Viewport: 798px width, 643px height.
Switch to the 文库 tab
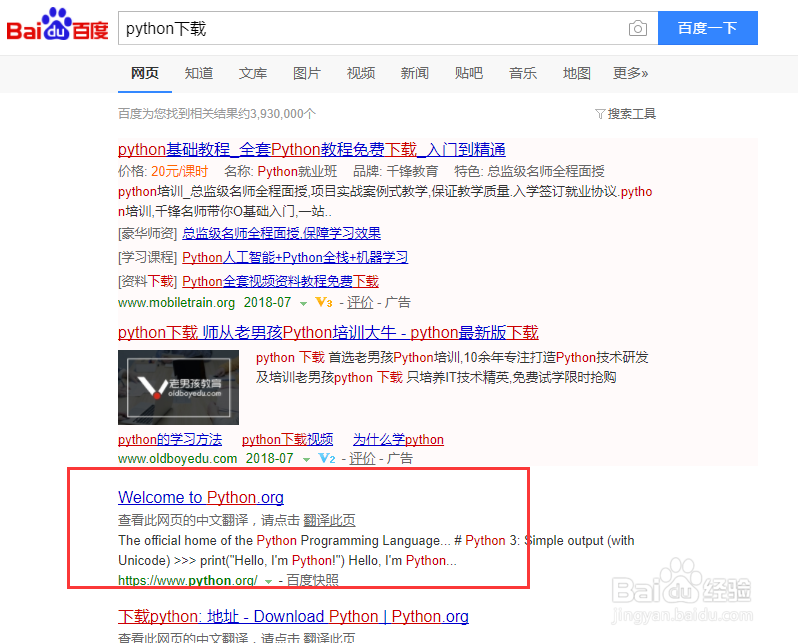coord(253,73)
